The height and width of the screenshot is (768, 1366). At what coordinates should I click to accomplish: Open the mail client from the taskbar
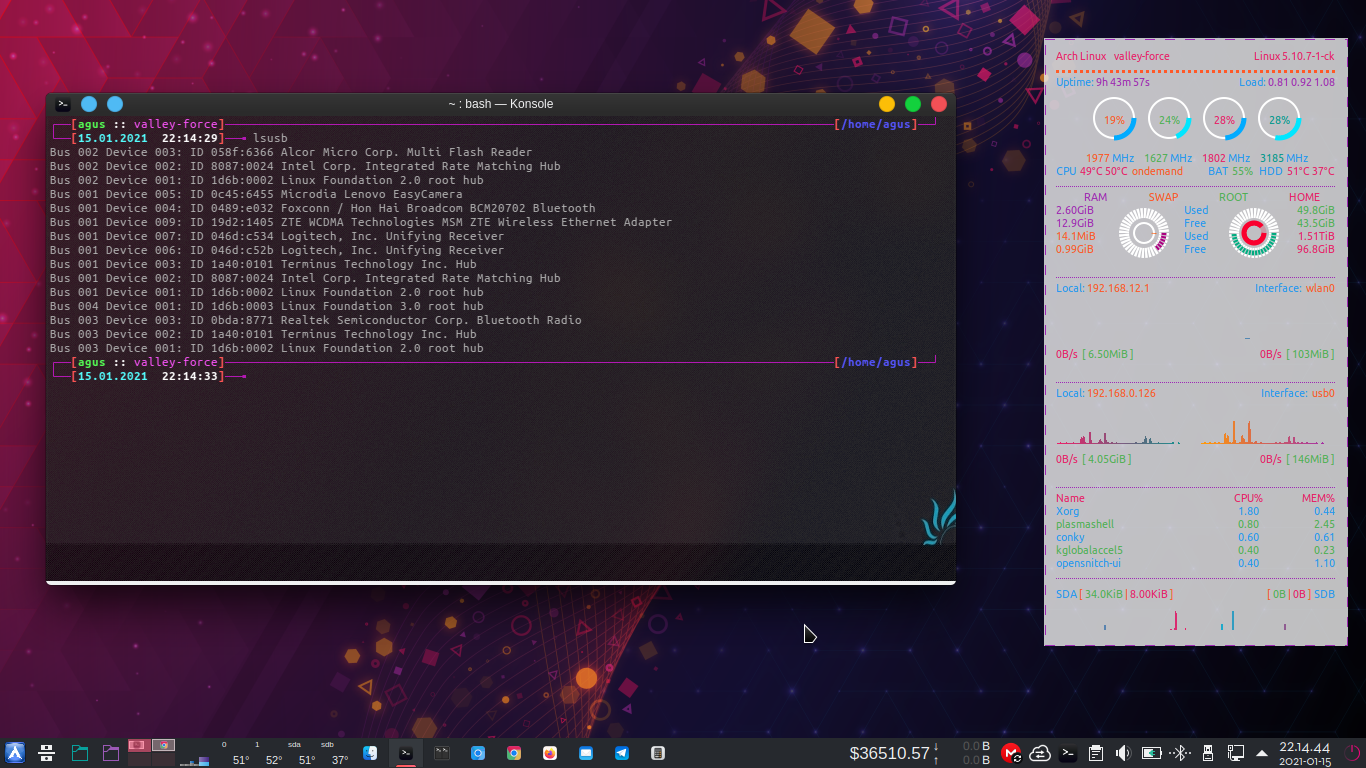[585, 753]
